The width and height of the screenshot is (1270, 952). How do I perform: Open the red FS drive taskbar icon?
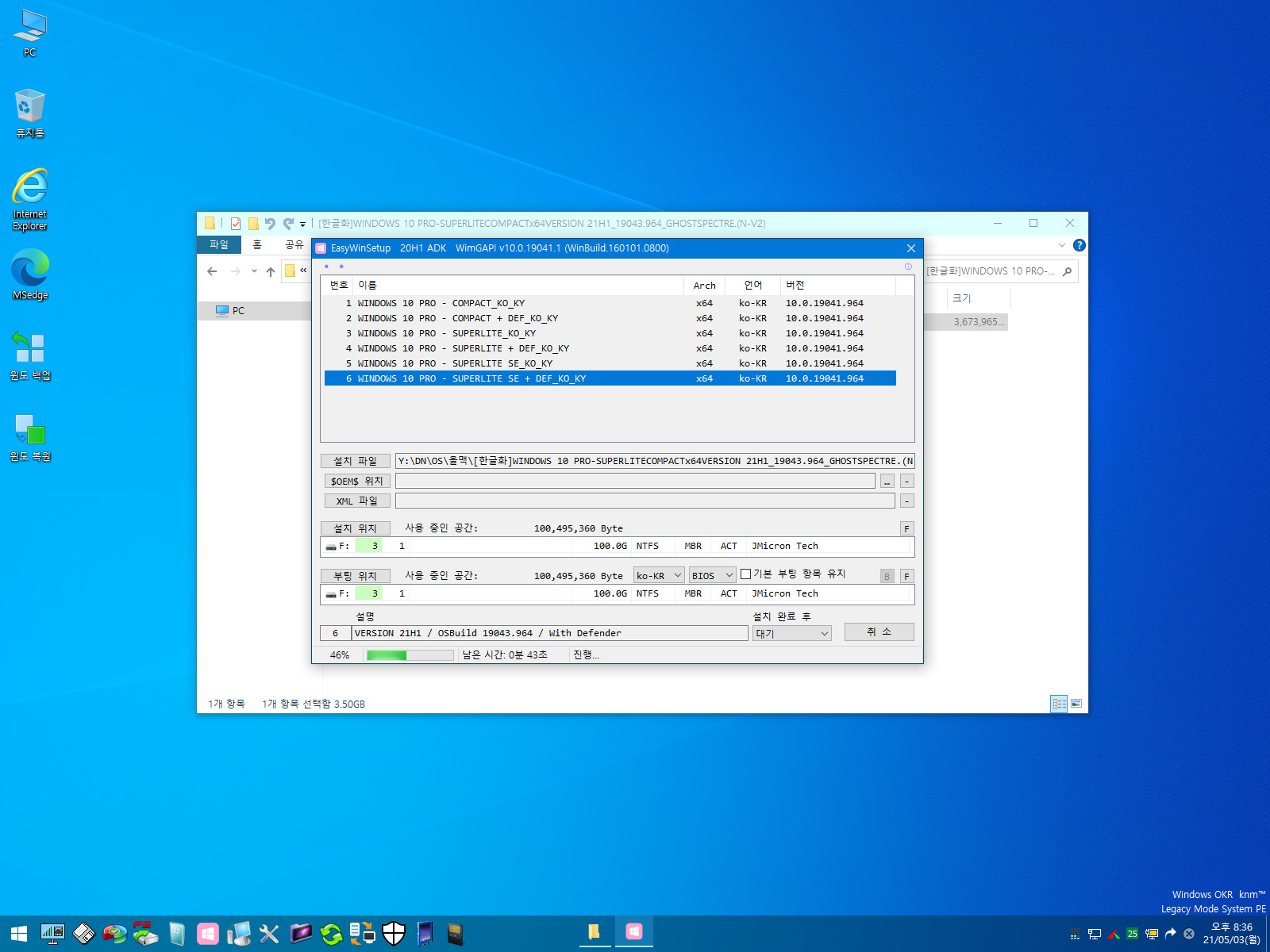(x=145, y=934)
